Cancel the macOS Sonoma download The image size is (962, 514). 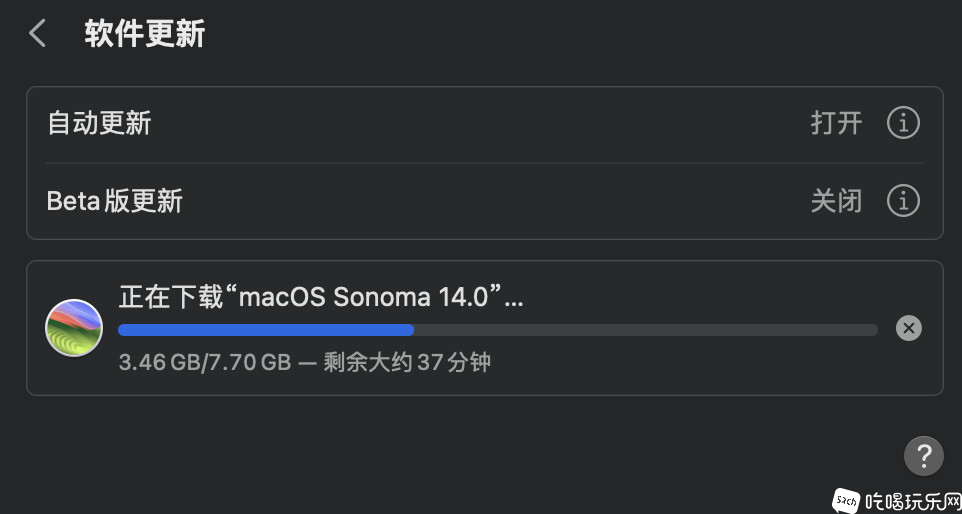tap(909, 328)
